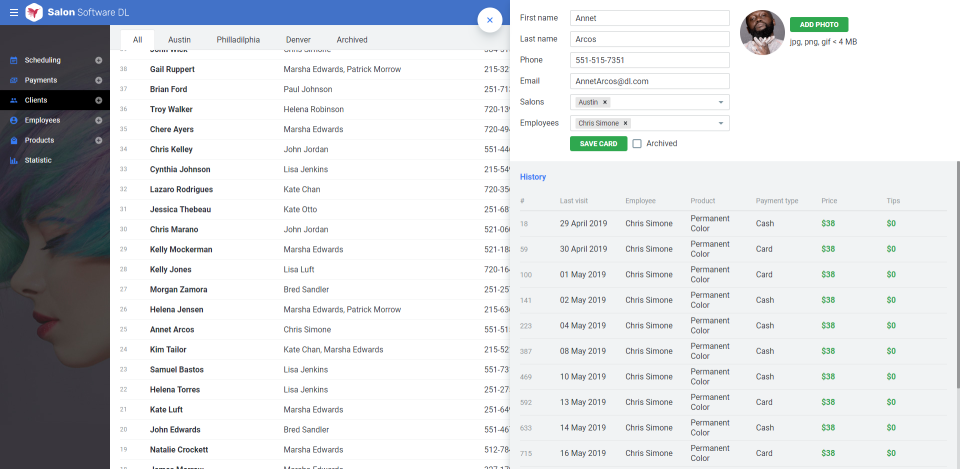Open Statistic in the sidebar

tap(38, 160)
